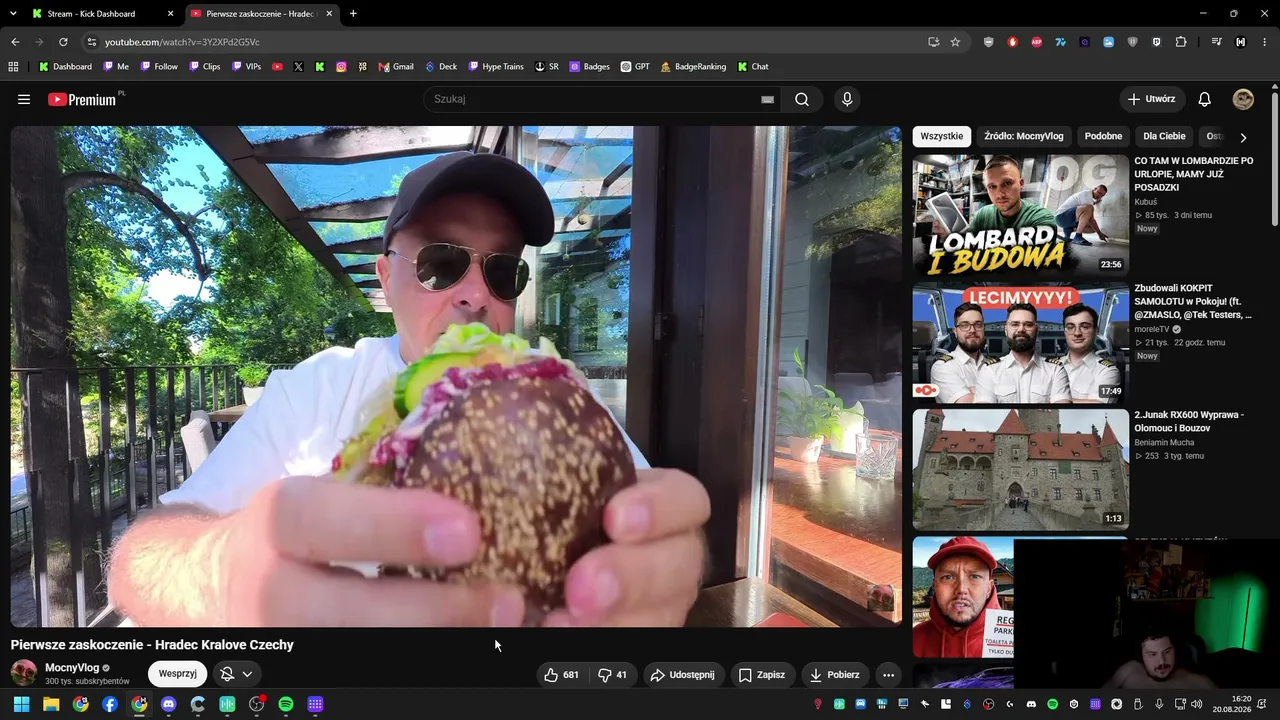Open the Hype Trains bookmark
The image size is (1280, 720).
pyautogui.click(x=495, y=67)
